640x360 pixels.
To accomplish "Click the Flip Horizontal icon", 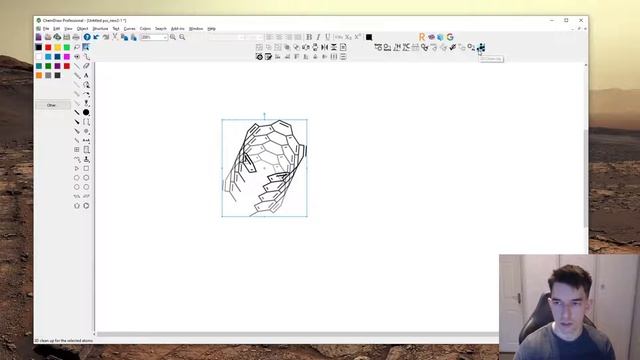I will click(324, 47).
